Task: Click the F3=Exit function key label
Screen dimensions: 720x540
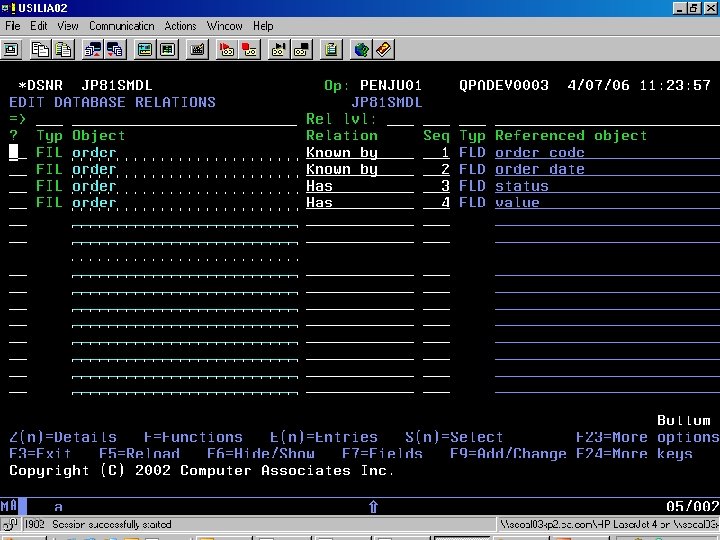Action: coord(40,453)
